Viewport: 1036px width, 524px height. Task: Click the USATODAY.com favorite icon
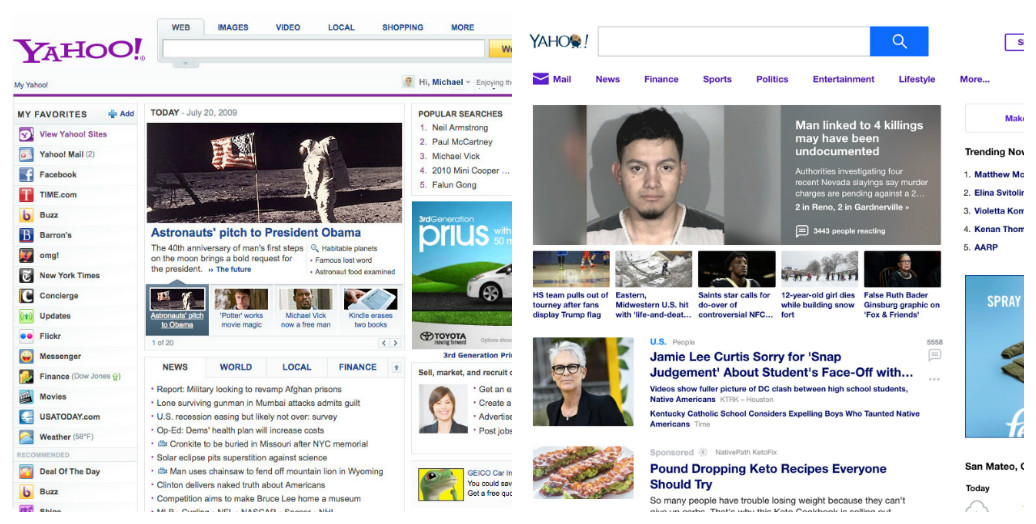tap(26, 417)
